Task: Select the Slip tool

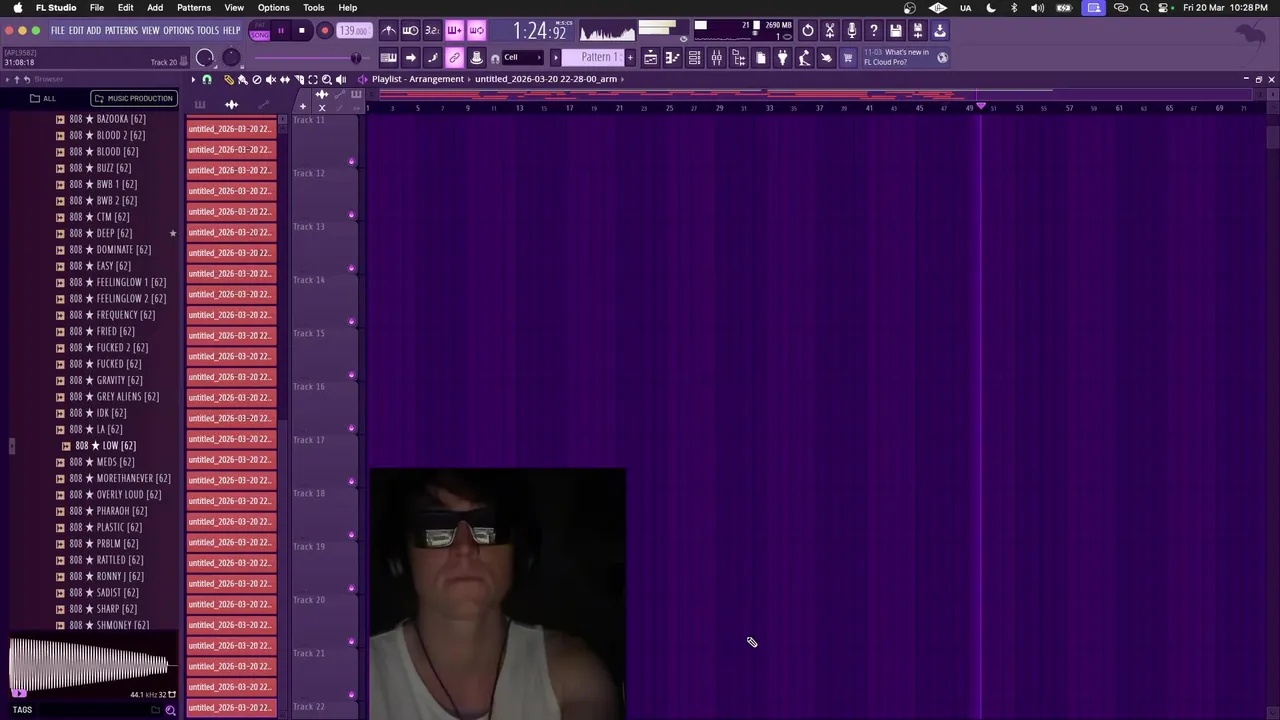Action: point(285,80)
